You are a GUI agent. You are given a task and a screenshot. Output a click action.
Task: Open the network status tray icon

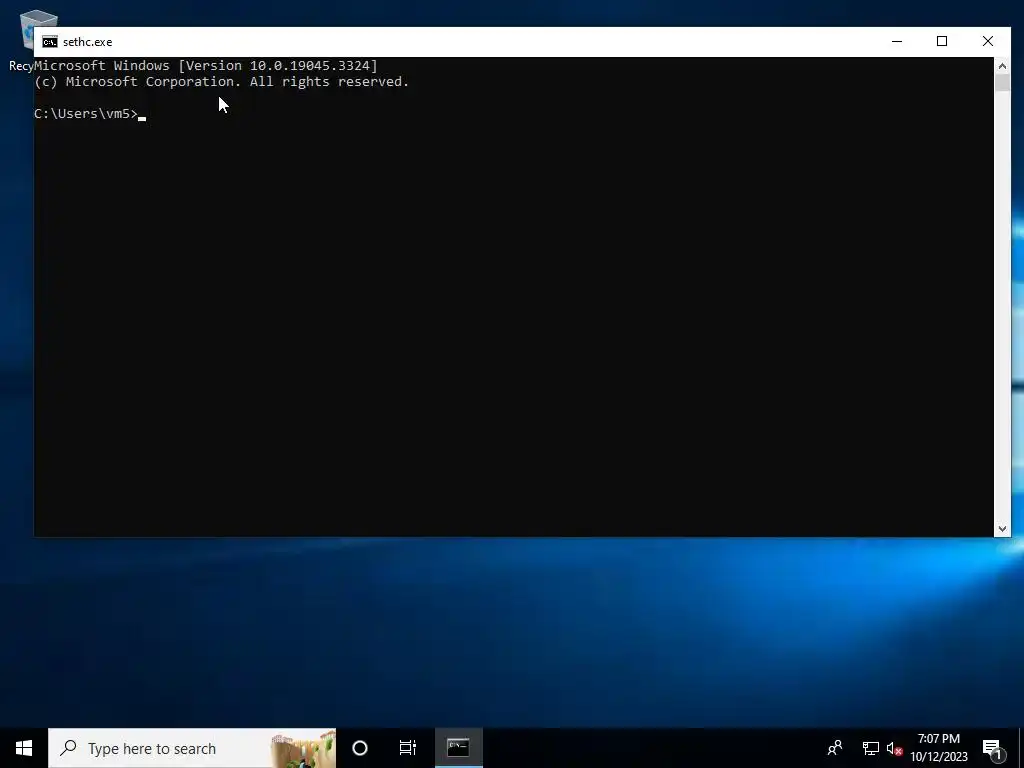(x=870, y=748)
